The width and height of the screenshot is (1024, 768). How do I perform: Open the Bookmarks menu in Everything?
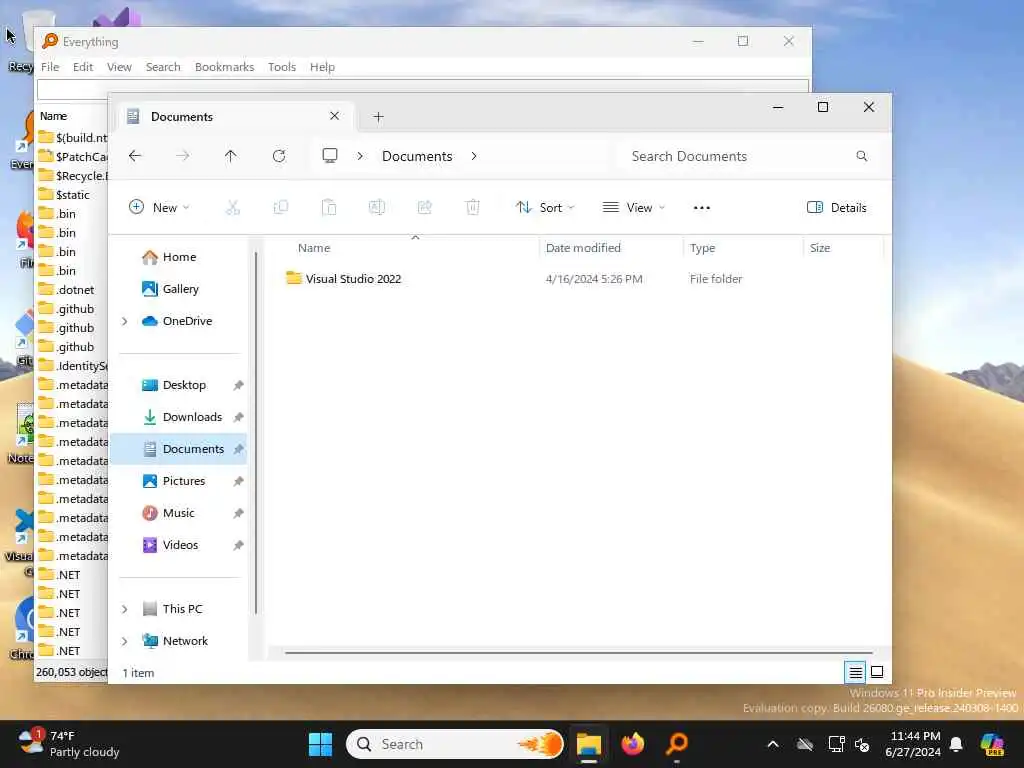pos(225,67)
